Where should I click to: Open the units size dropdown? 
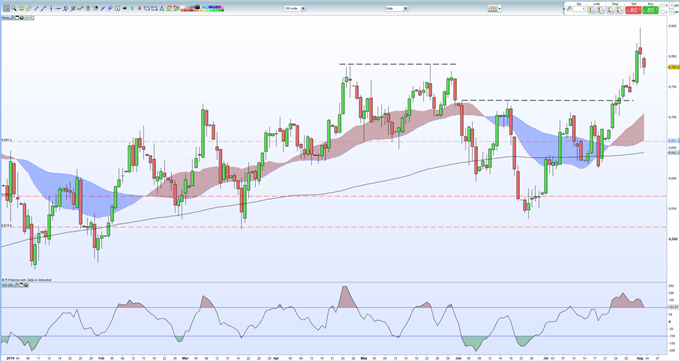295,8
